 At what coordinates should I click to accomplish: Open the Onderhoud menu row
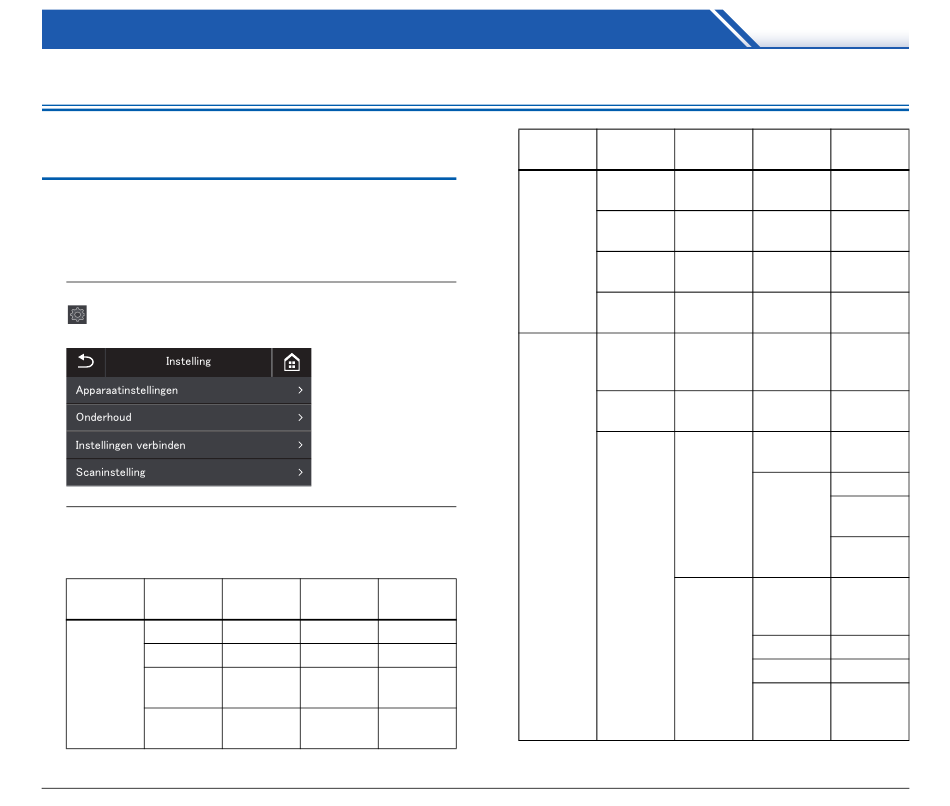[188, 418]
